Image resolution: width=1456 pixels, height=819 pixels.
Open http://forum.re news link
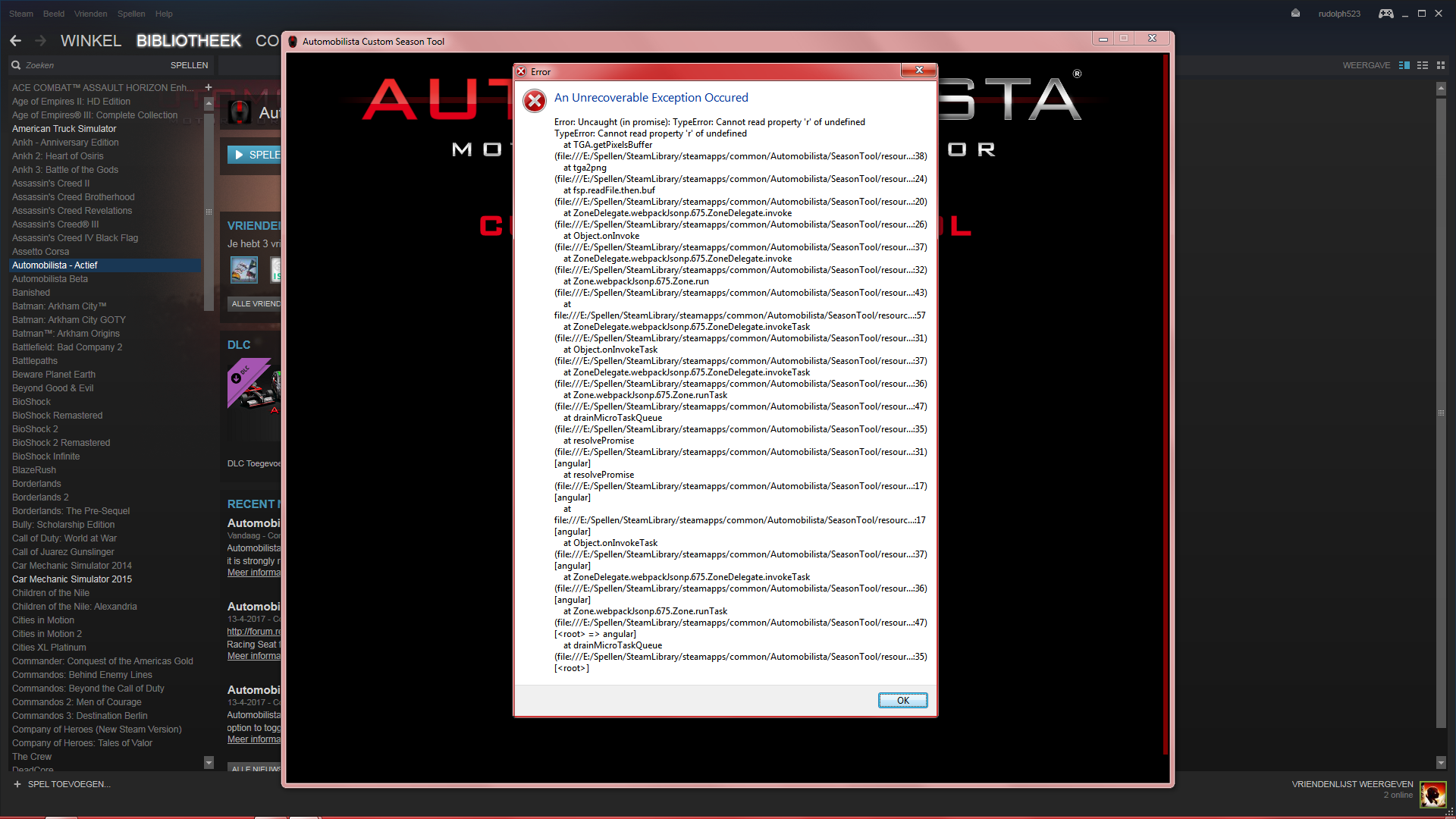(x=254, y=632)
